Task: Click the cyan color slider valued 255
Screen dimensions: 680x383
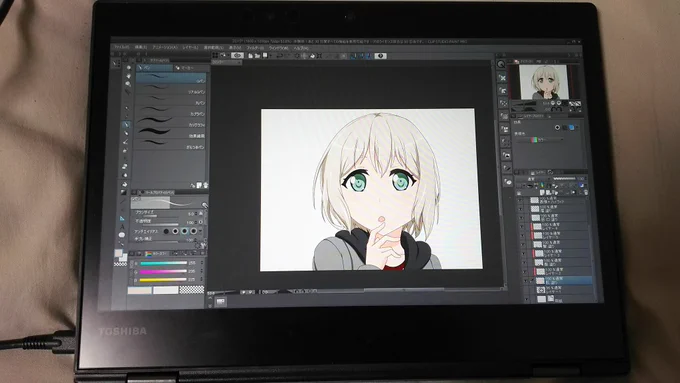Action: pyautogui.click(x=163, y=263)
